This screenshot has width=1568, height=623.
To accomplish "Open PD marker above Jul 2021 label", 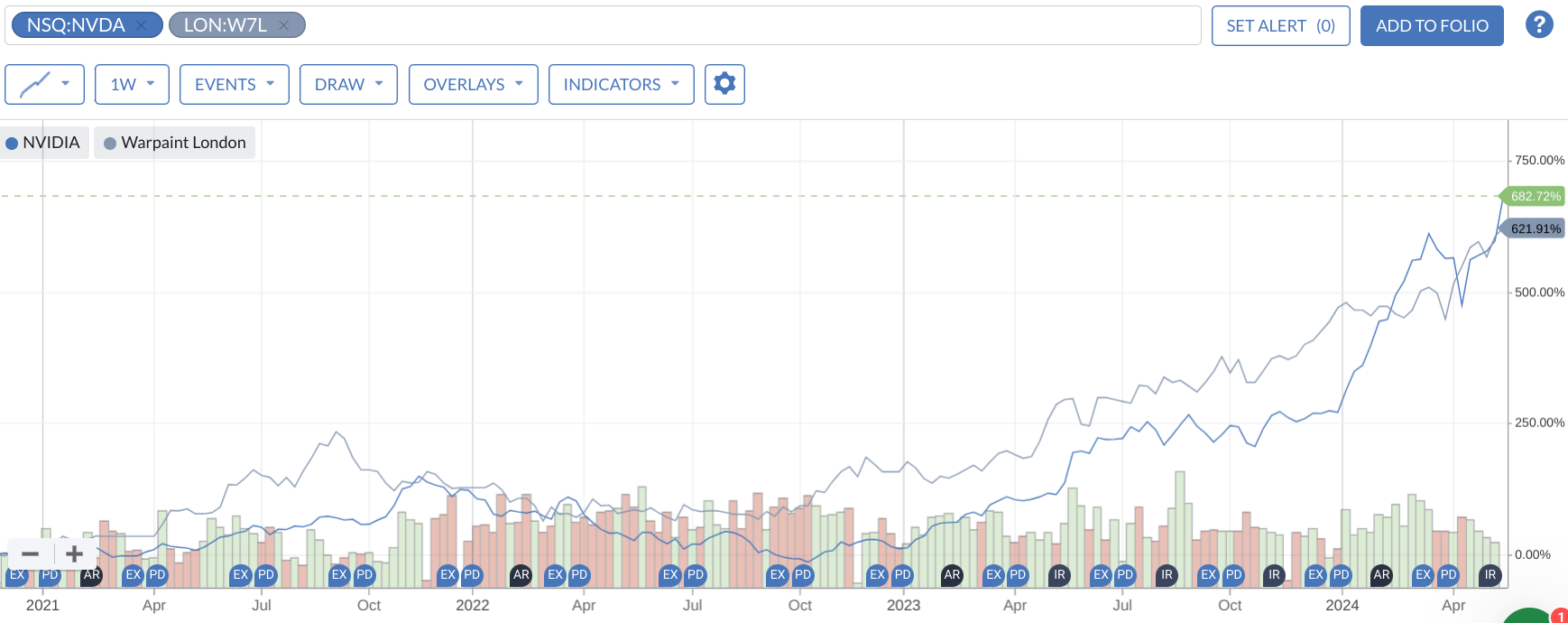I will coord(266,574).
